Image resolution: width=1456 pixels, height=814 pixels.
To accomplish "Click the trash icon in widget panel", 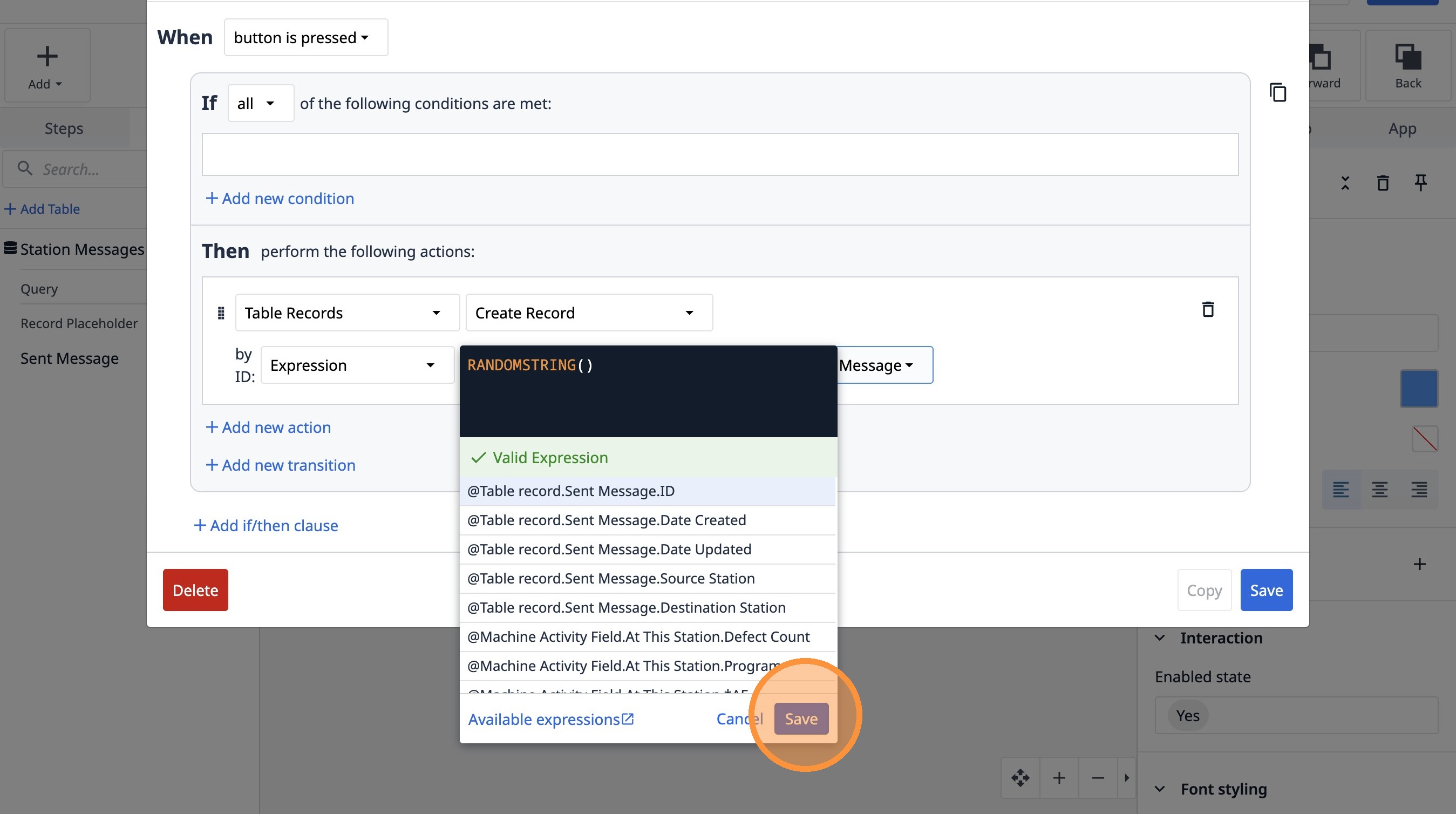I will tap(1383, 182).
